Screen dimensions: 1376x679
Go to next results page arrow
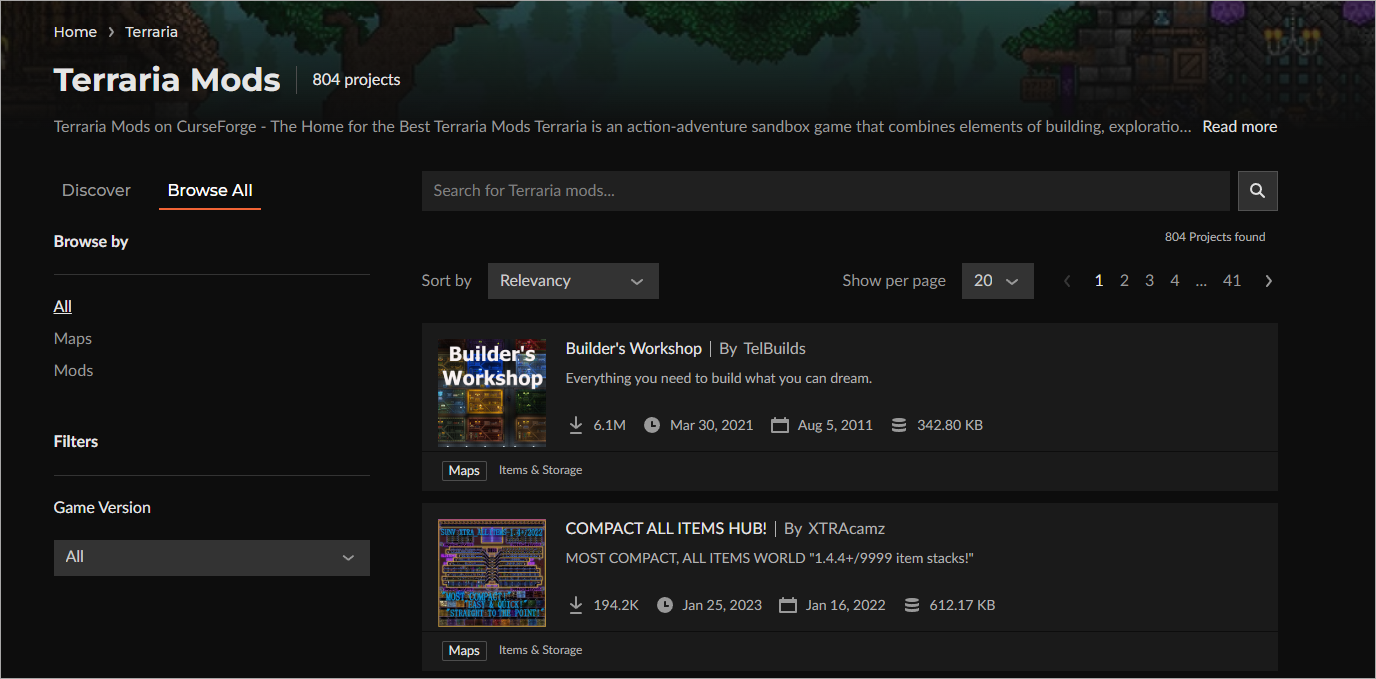(x=1268, y=281)
